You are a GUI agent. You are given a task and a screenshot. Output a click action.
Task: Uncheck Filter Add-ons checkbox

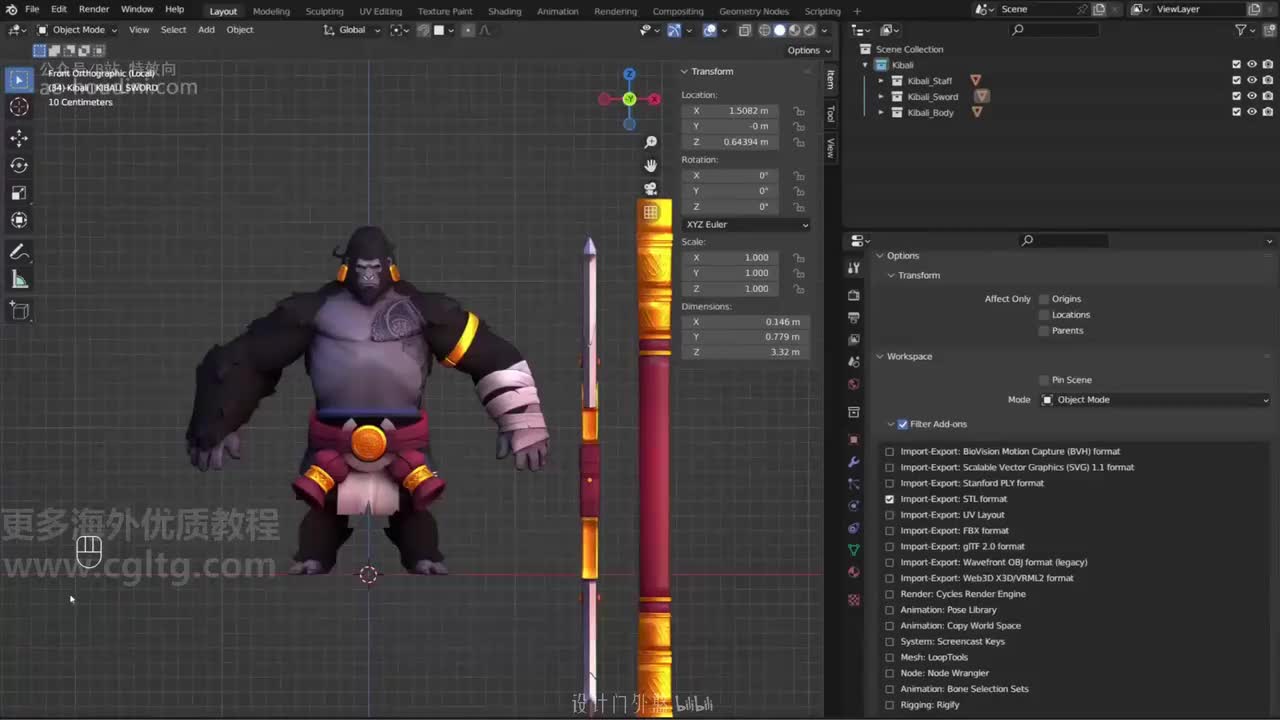(903, 424)
